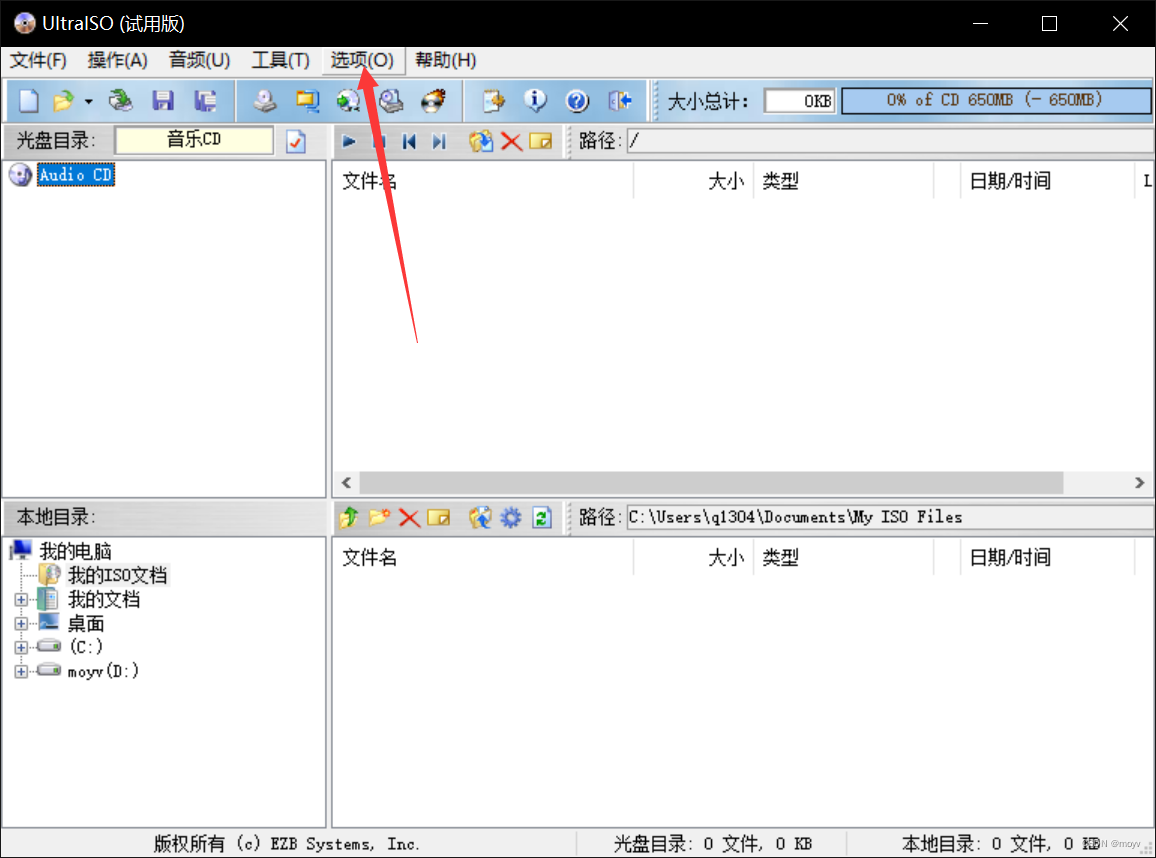This screenshot has height=858, width=1156.
Task: Open the 工具(T) menu
Action: [280, 60]
